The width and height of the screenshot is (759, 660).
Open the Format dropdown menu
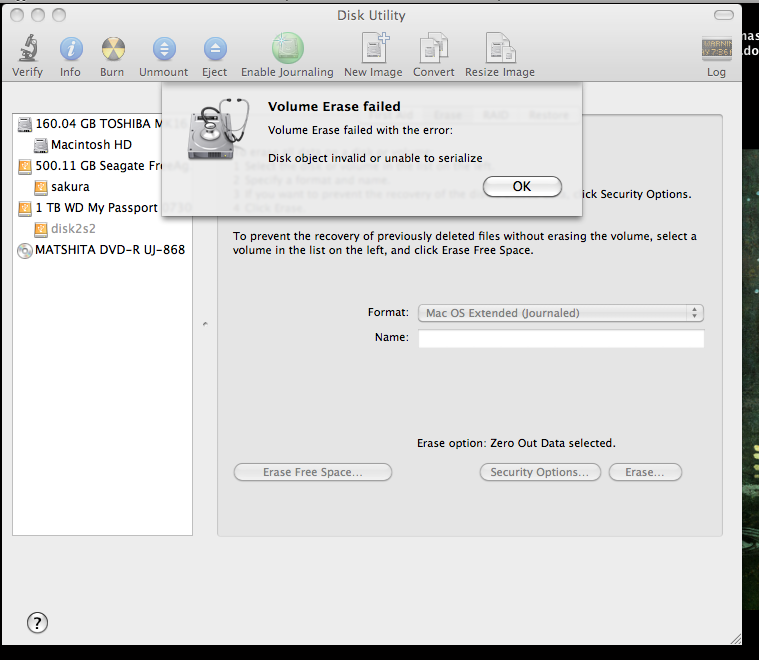(561, 313)
